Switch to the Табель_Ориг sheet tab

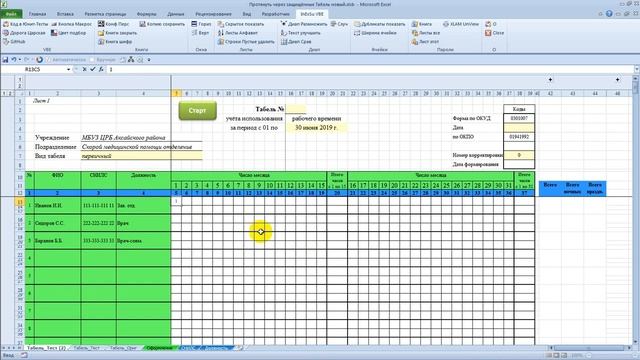click(x=124, y=348)
